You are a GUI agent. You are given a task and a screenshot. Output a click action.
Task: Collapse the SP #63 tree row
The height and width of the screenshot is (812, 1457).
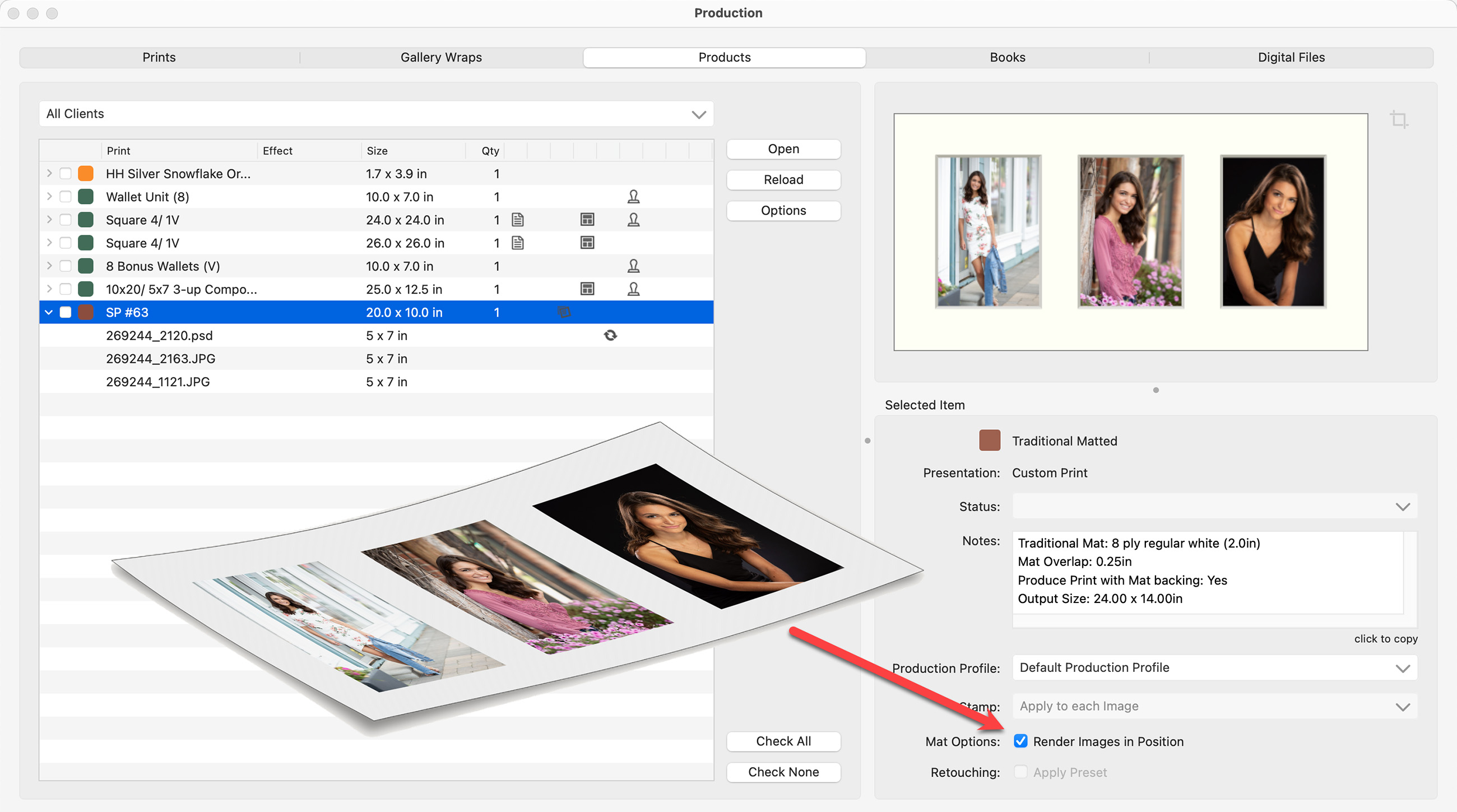49,312
